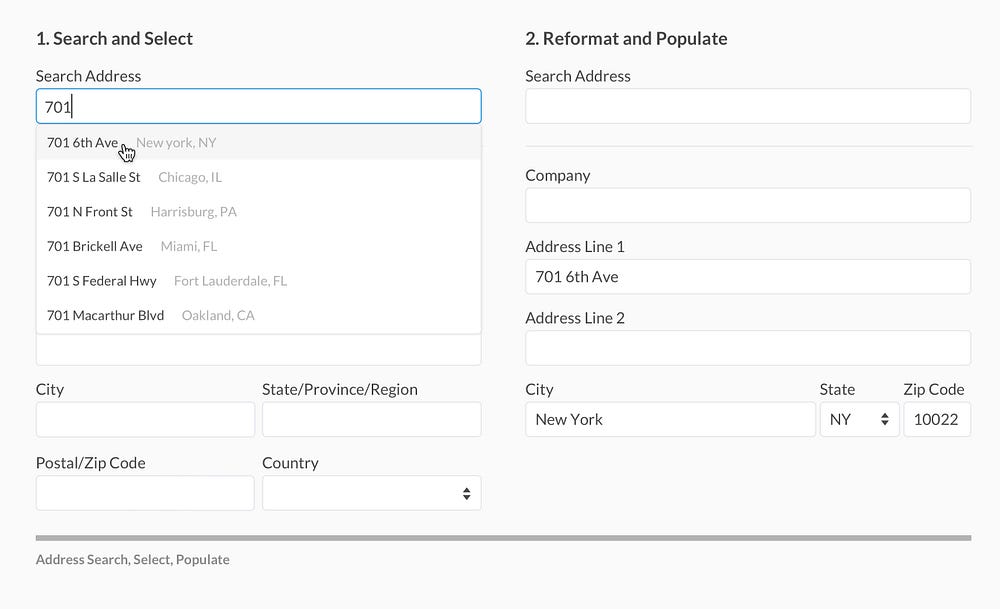Screen dimensions: 1000x609
Task: Open the Country dropdown
Action: click(x=371, y=493)
